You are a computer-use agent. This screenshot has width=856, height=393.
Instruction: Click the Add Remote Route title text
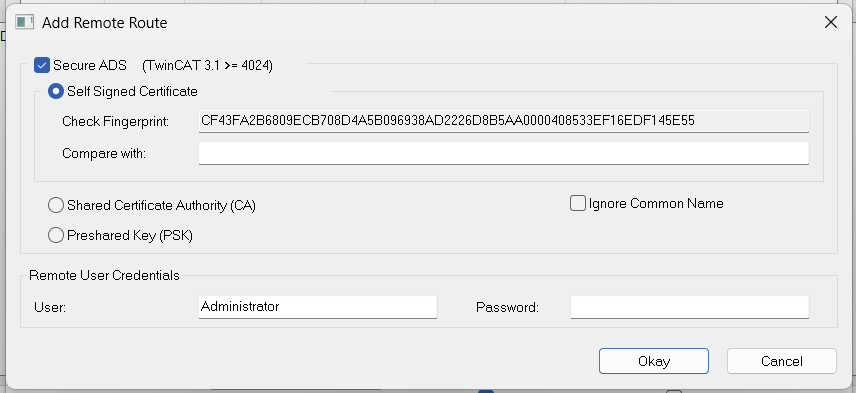pyautogui.click(x=104, y=23)
